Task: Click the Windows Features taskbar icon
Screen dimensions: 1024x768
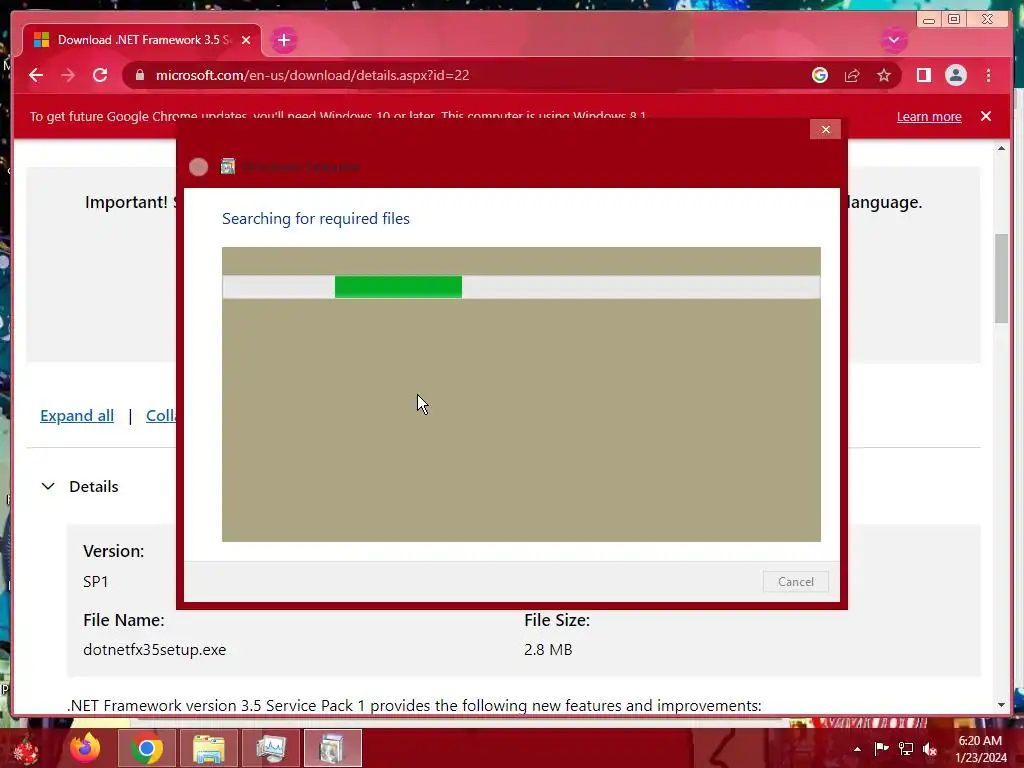Action: pyautogui.click(x=332, y=748)
